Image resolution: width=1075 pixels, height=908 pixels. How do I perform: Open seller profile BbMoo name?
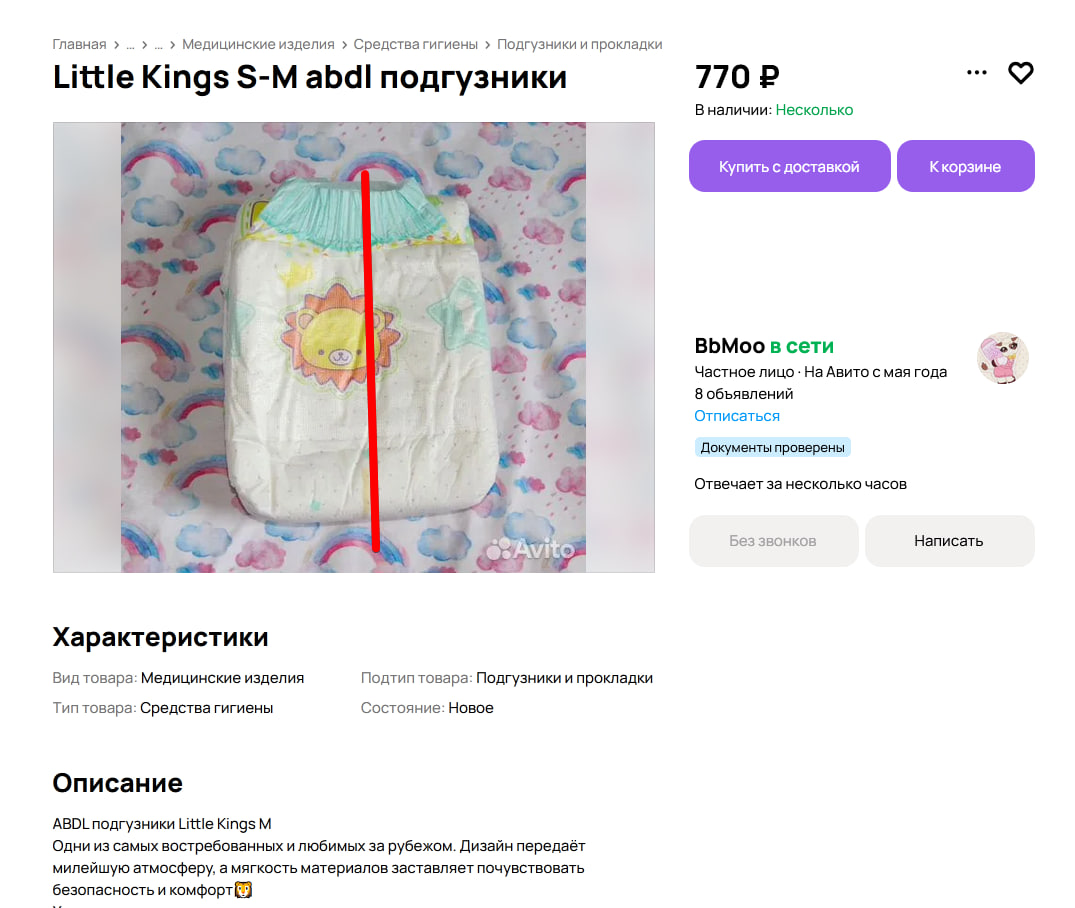pos(729,346)
